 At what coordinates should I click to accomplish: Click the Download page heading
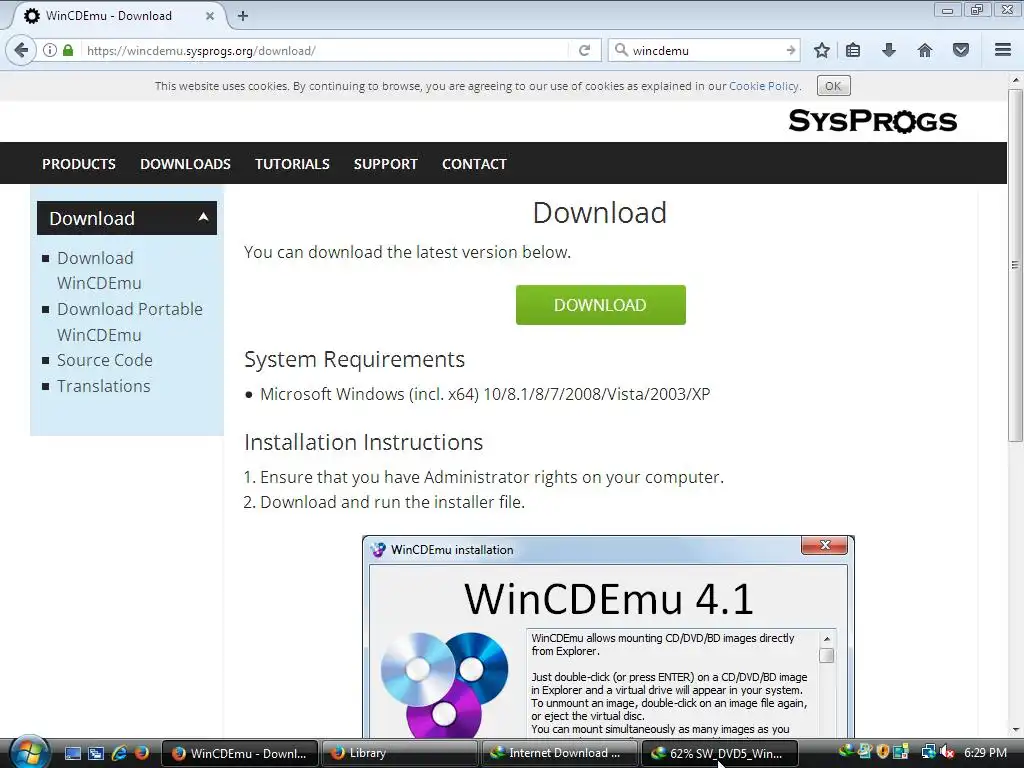600,213
